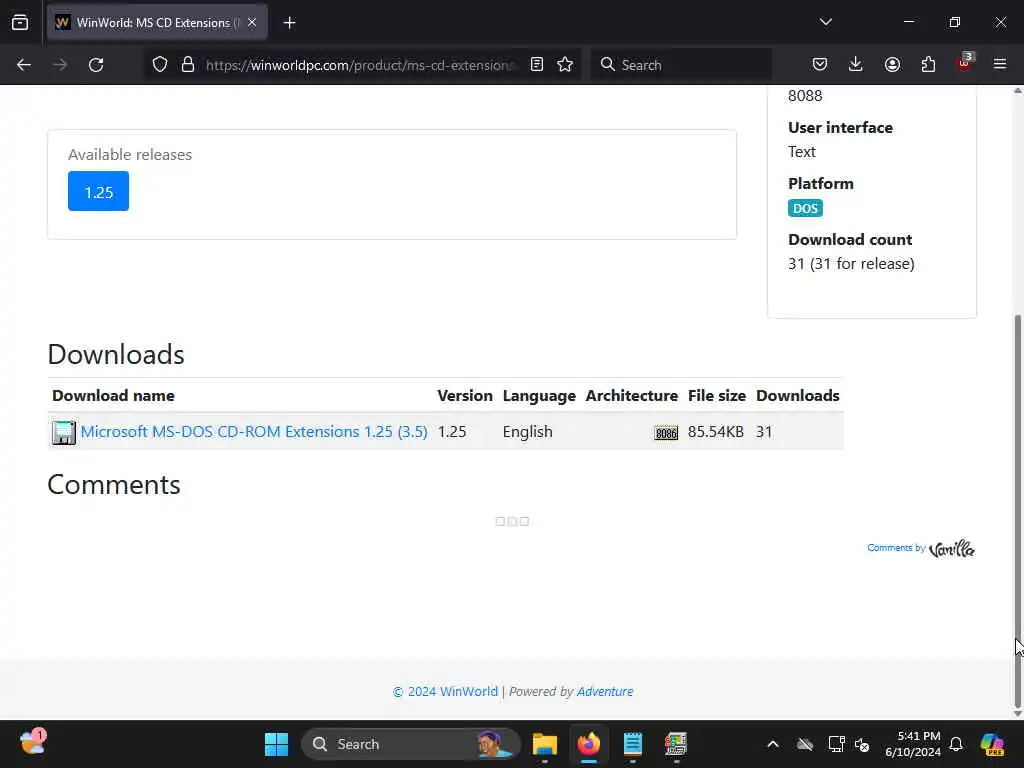Click the Firefox taskbar icon
Viewport: 1024px width, 768px height.
click(589, 744)
